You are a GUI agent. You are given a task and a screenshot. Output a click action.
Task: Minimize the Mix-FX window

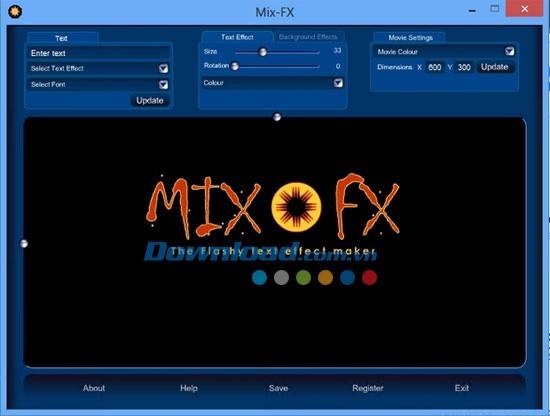click(x=472, y=11)
